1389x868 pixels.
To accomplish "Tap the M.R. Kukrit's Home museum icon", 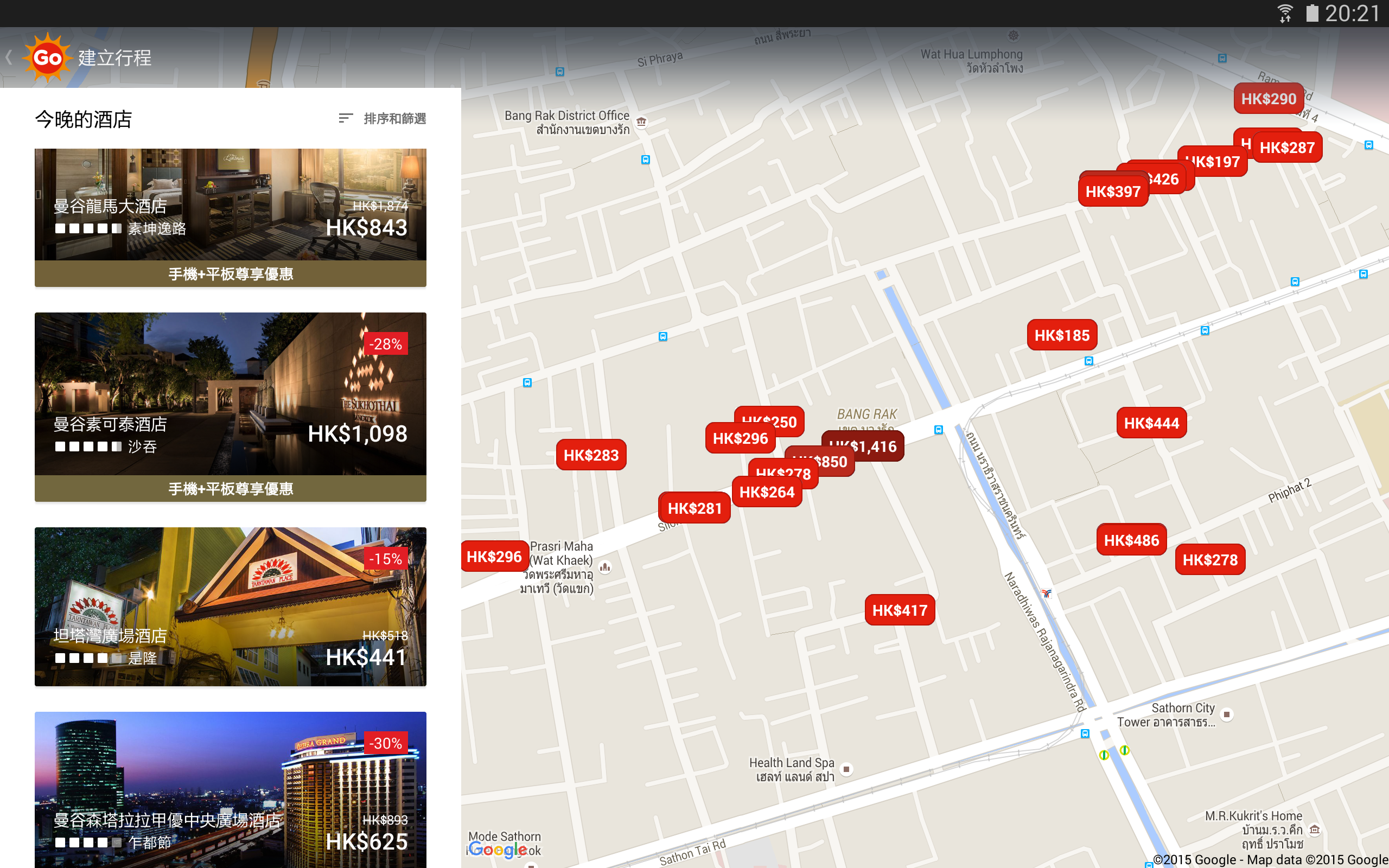I will [1314, 829].
